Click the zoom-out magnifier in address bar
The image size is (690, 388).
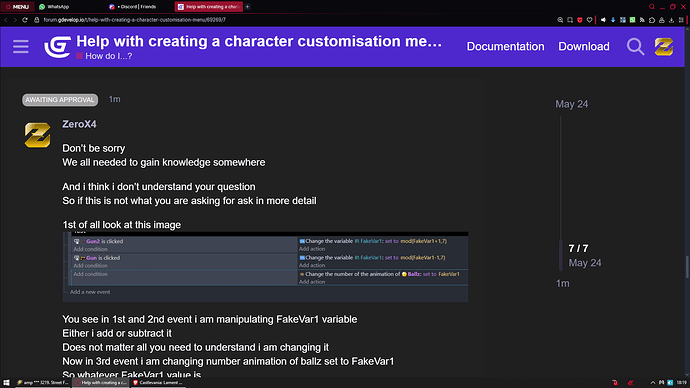pyautogui.click(x=560, y=20)
